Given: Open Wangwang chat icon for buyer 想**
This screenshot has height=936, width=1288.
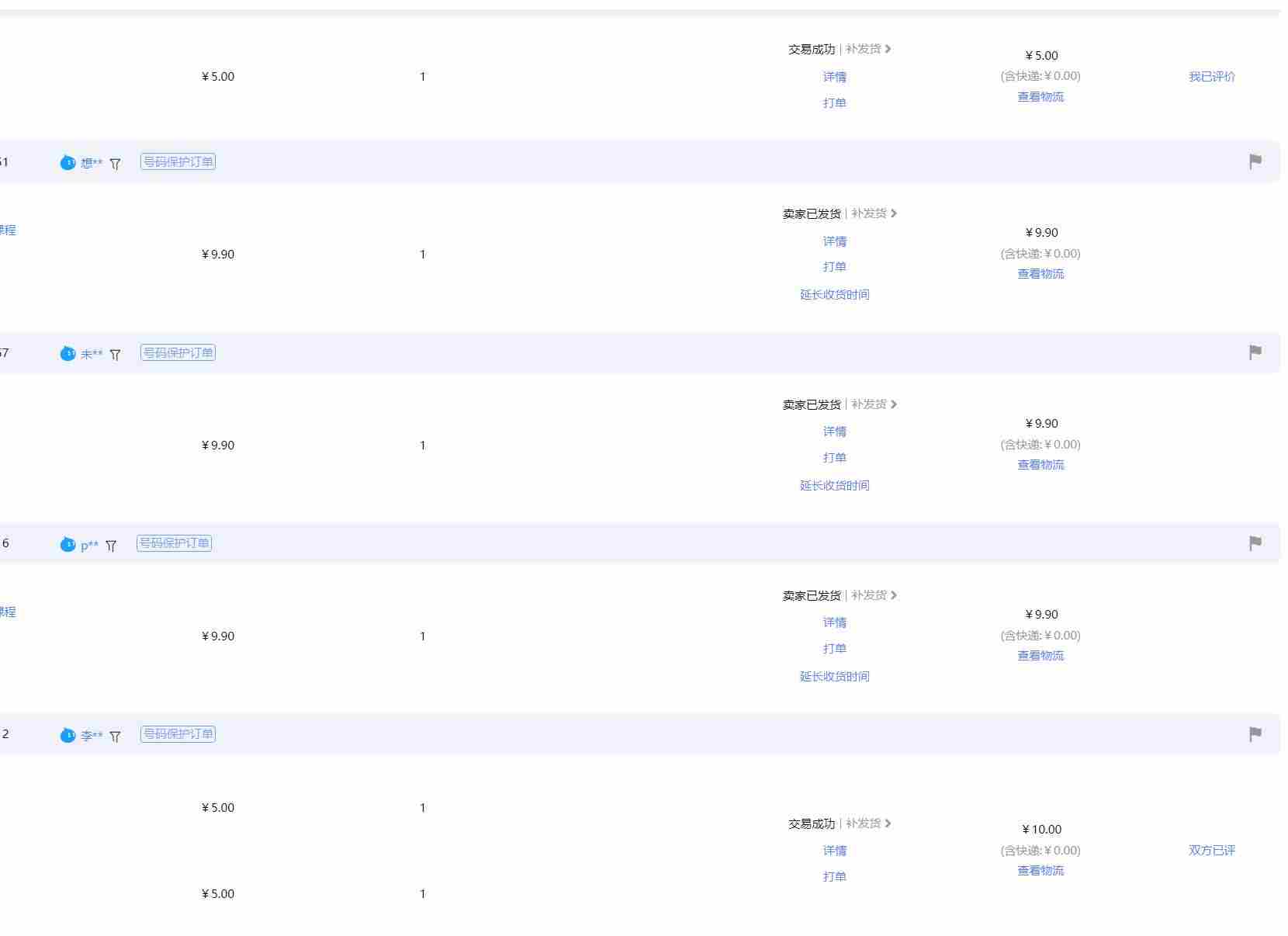Looking at the screenshot, I should click(68, 162).
